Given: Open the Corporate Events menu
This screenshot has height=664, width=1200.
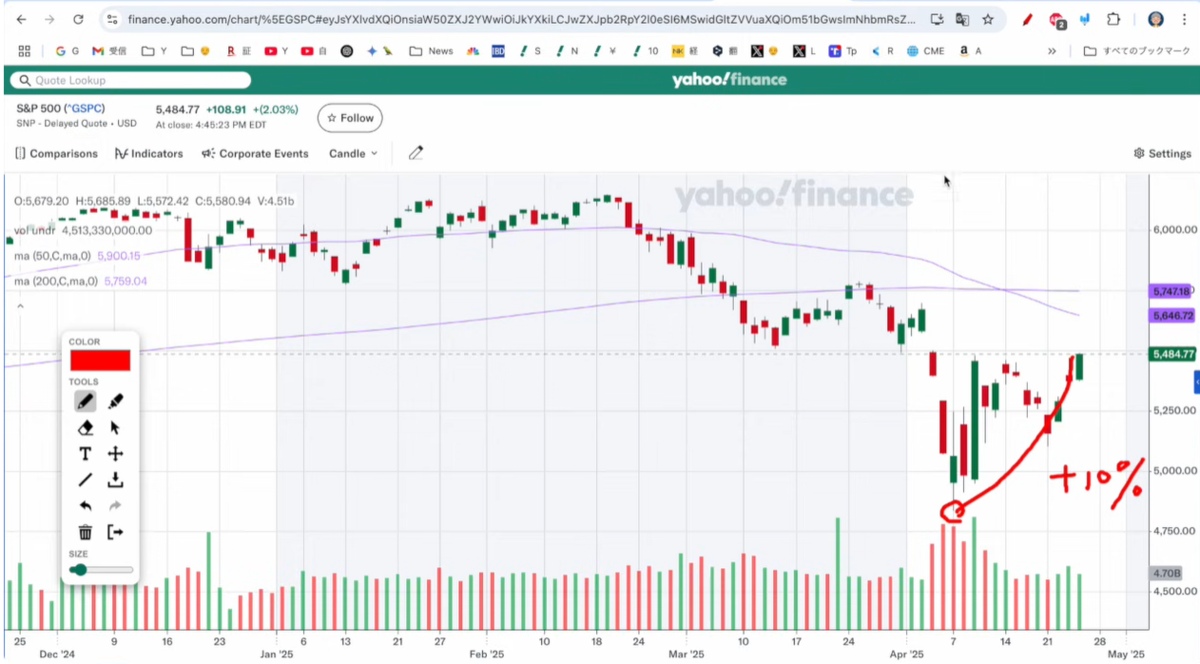Looking at the screenshot, I should tap(255, 154).
